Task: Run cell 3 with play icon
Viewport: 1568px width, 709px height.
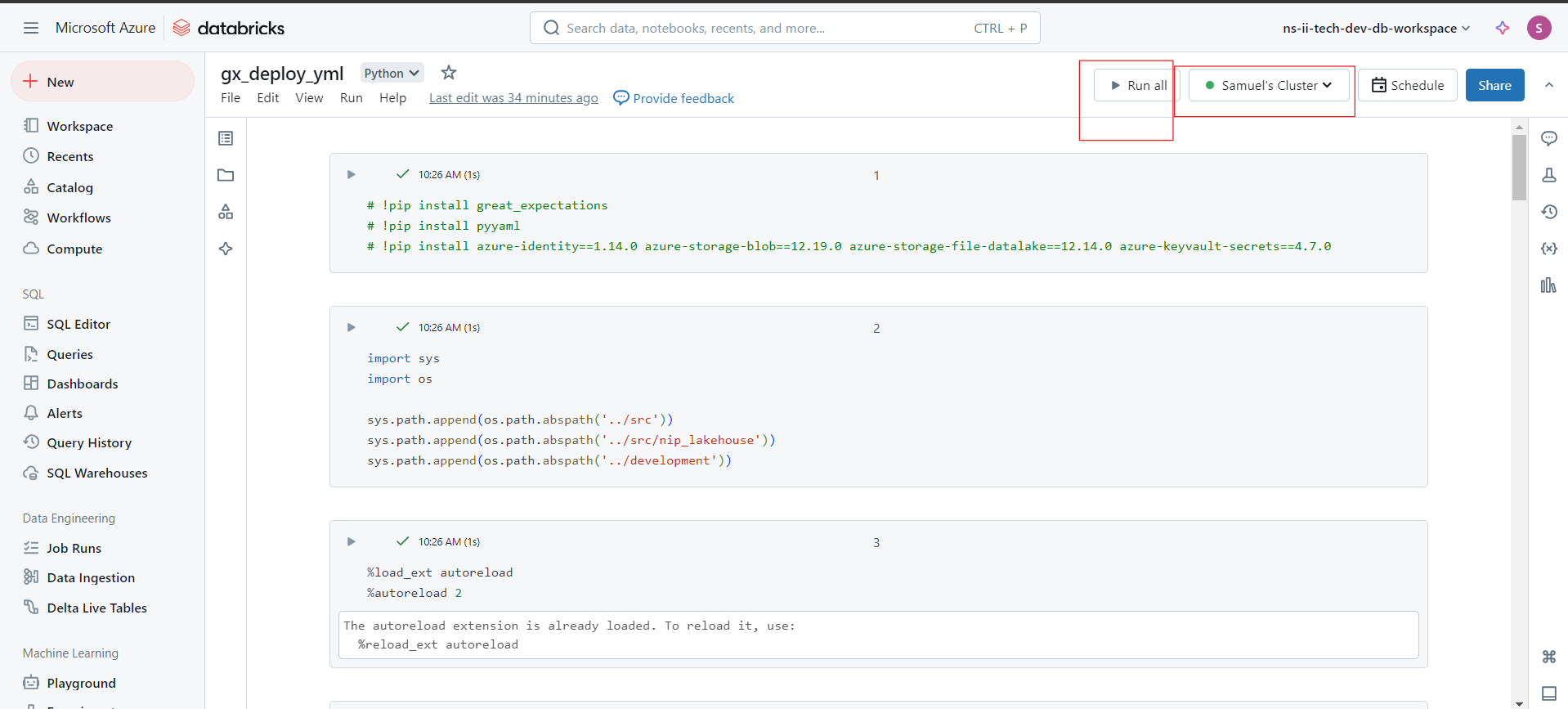Action: coord(351,541)
